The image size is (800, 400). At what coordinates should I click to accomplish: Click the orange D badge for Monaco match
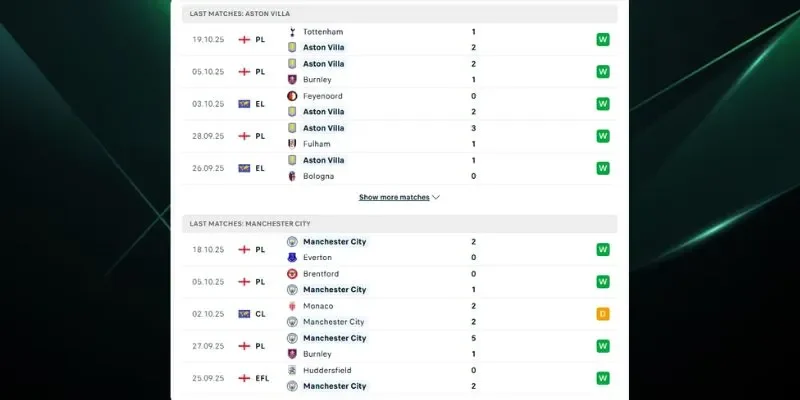click(603, 314)
